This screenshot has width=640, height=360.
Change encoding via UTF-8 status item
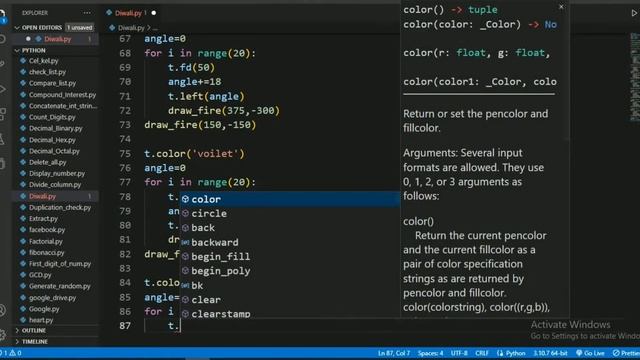tap(459, 353)
